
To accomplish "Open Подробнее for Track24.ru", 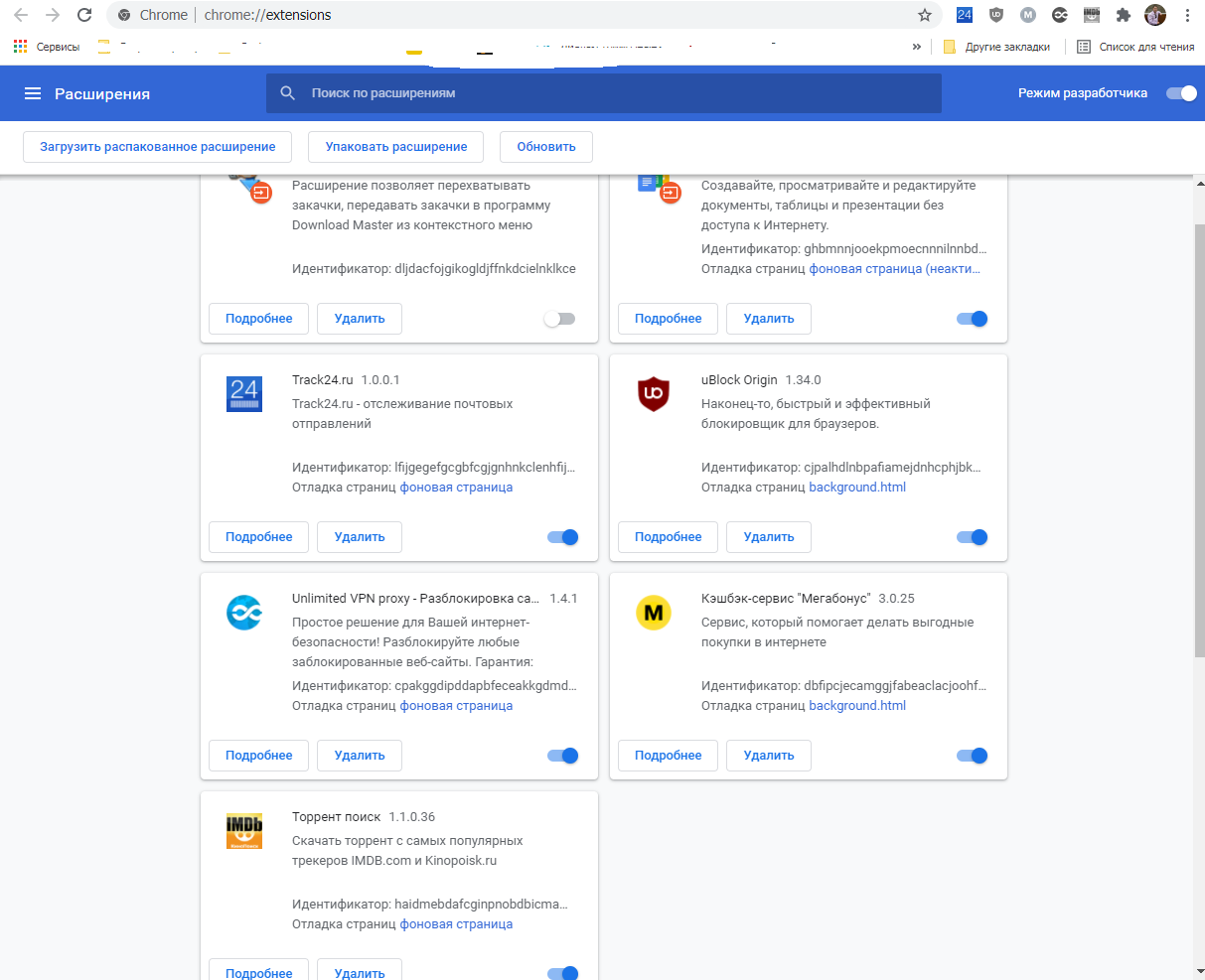I will tap(258, 537).
